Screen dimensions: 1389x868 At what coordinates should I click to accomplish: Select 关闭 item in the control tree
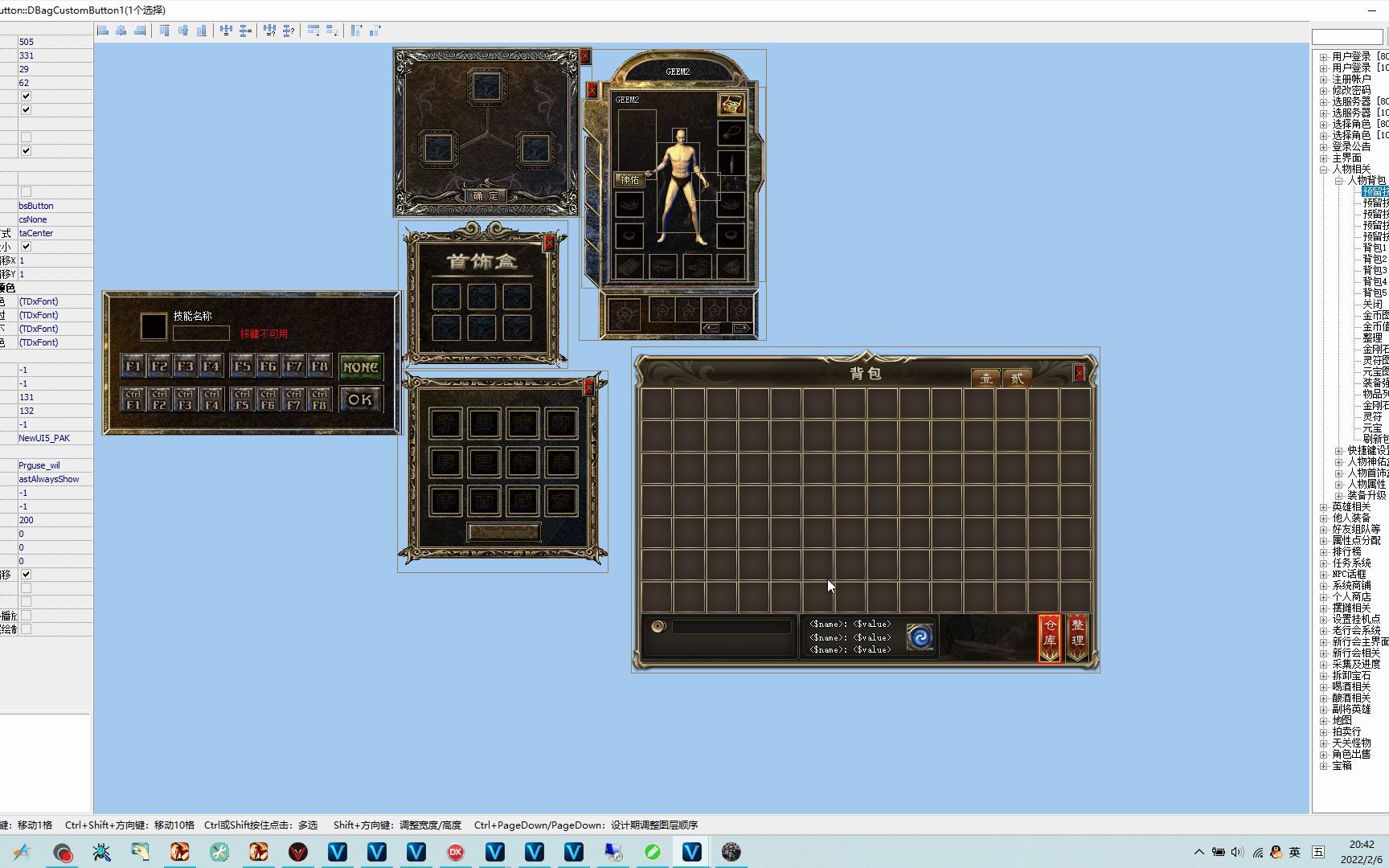[1372, 305]
